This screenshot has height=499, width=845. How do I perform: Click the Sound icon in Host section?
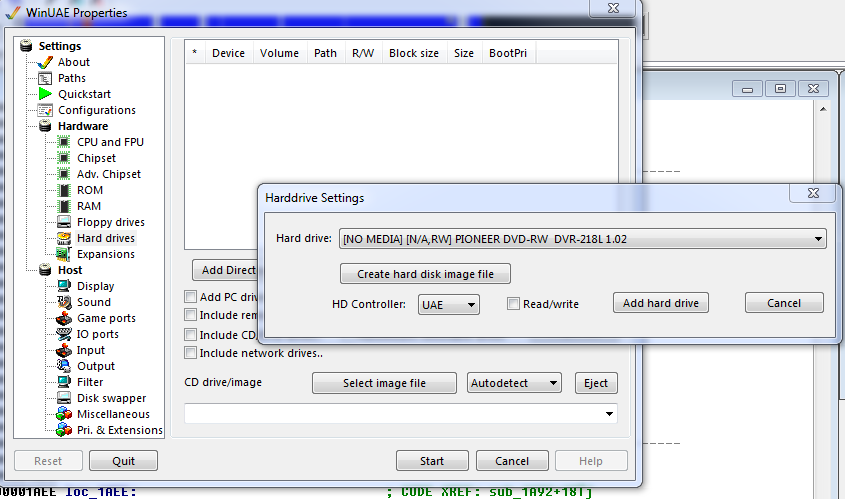coord(64,302)
